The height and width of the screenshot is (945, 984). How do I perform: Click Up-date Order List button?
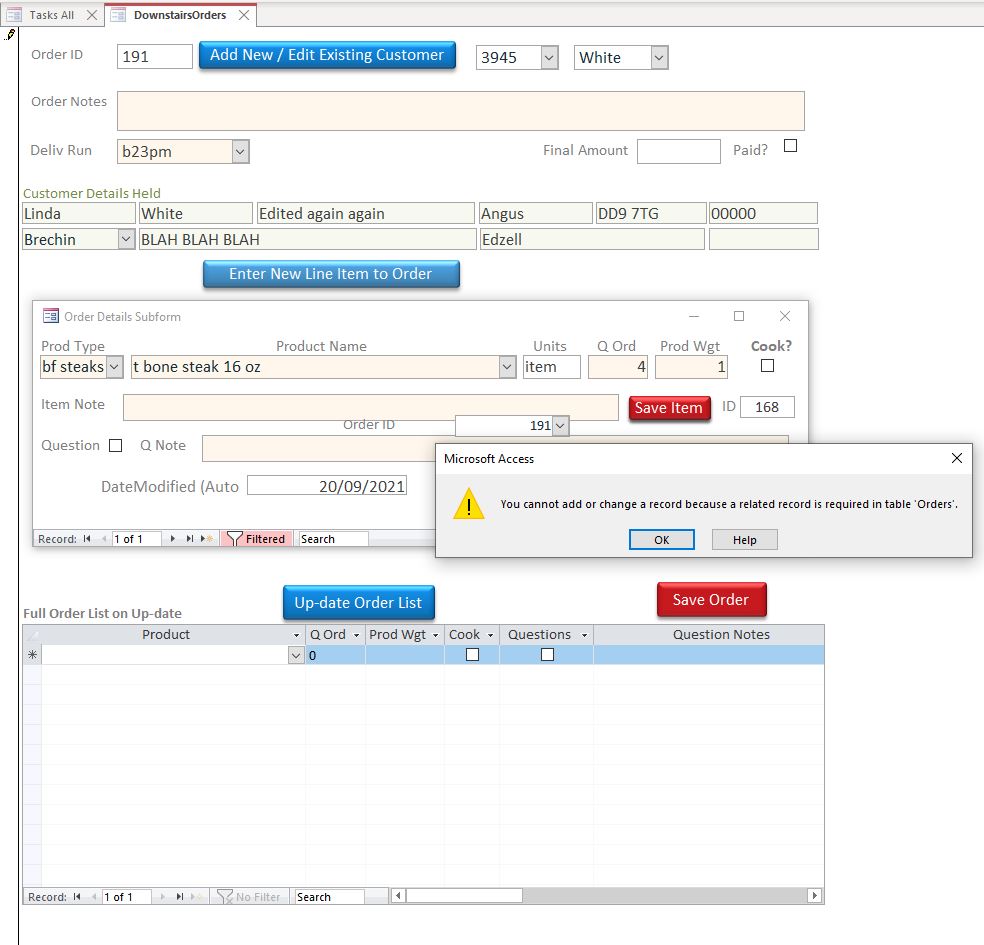coord(358,602)
